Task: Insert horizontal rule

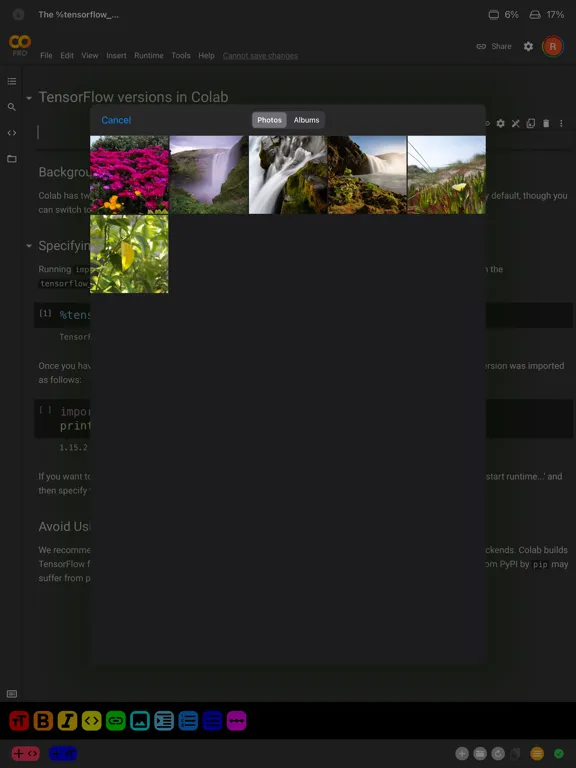Action: tap(237, 720)
